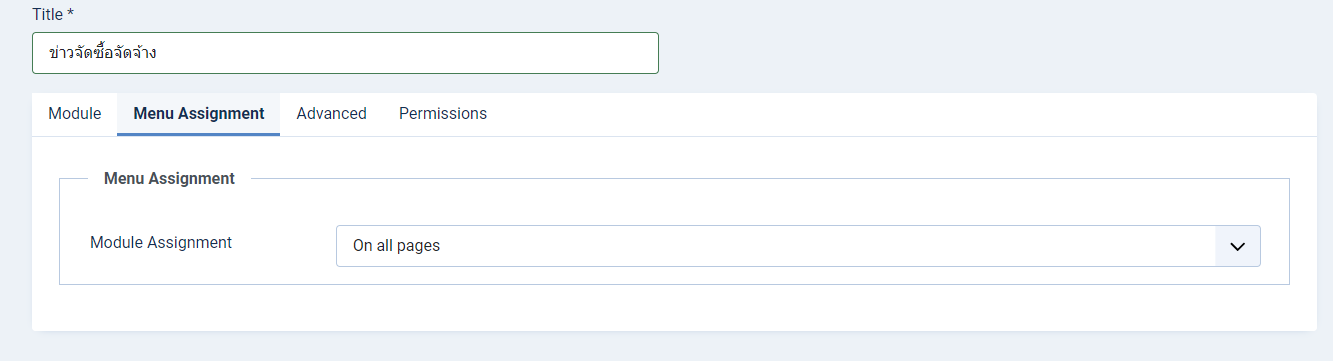The width and height of the screenshot is (1333, 361).
Task: Click the Menu Assignment fieldset legend
Action: point(169,178)
